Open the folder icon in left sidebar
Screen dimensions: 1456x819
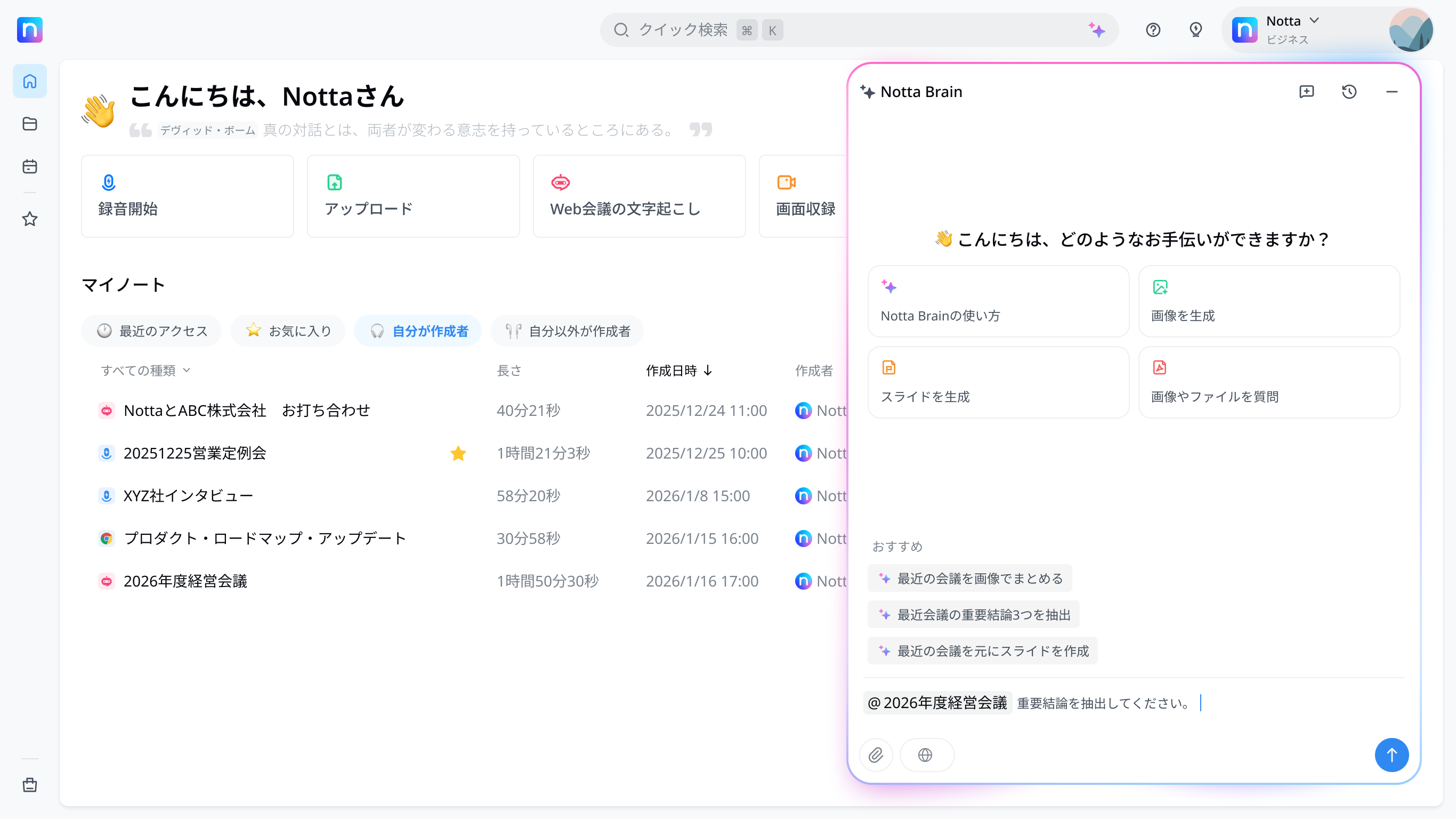pos(29,124)
